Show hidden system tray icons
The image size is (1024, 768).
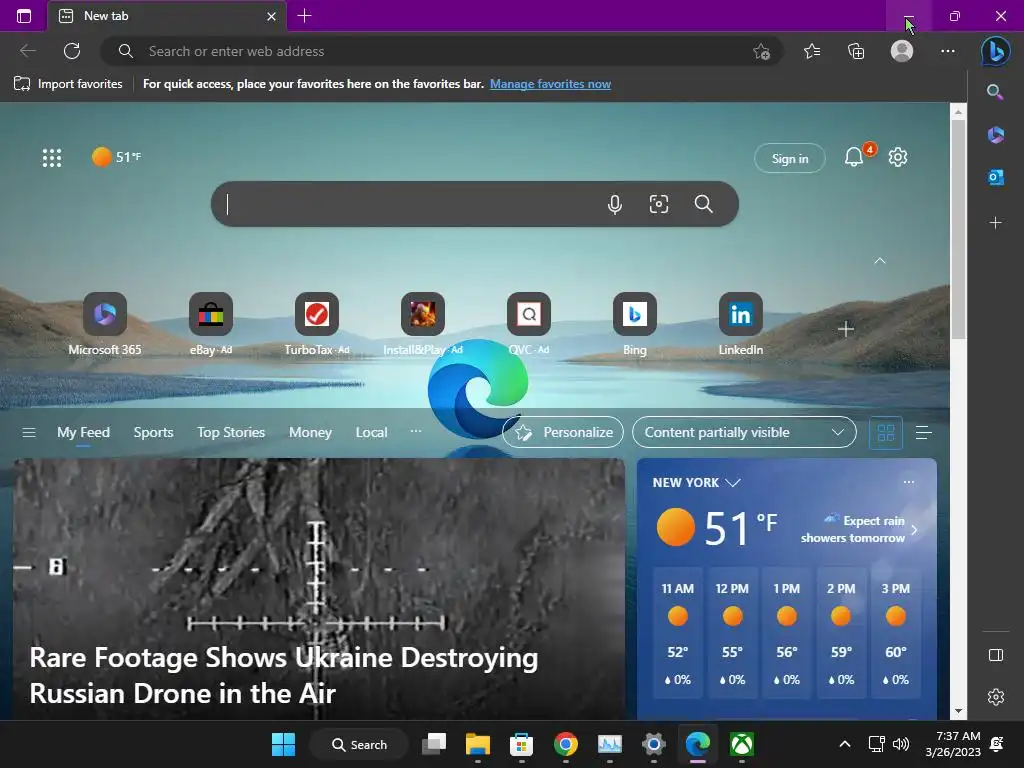pos(844,744)
